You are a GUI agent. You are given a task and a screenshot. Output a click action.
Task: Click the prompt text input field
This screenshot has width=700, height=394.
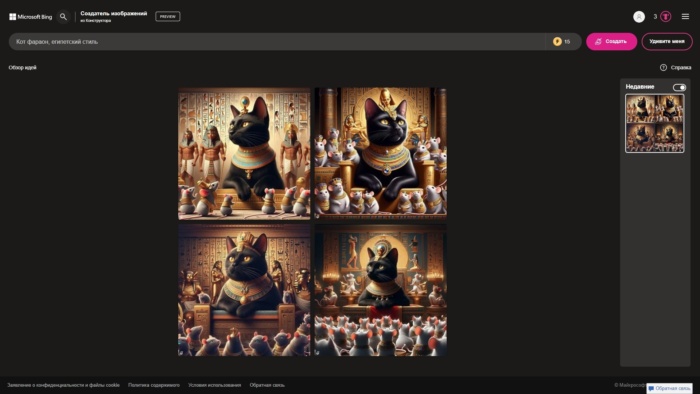(277, 41)
